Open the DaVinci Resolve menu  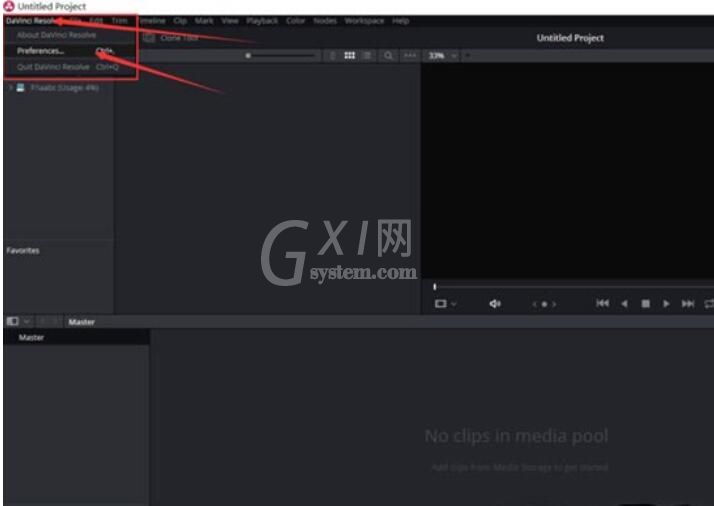(31, 20)
